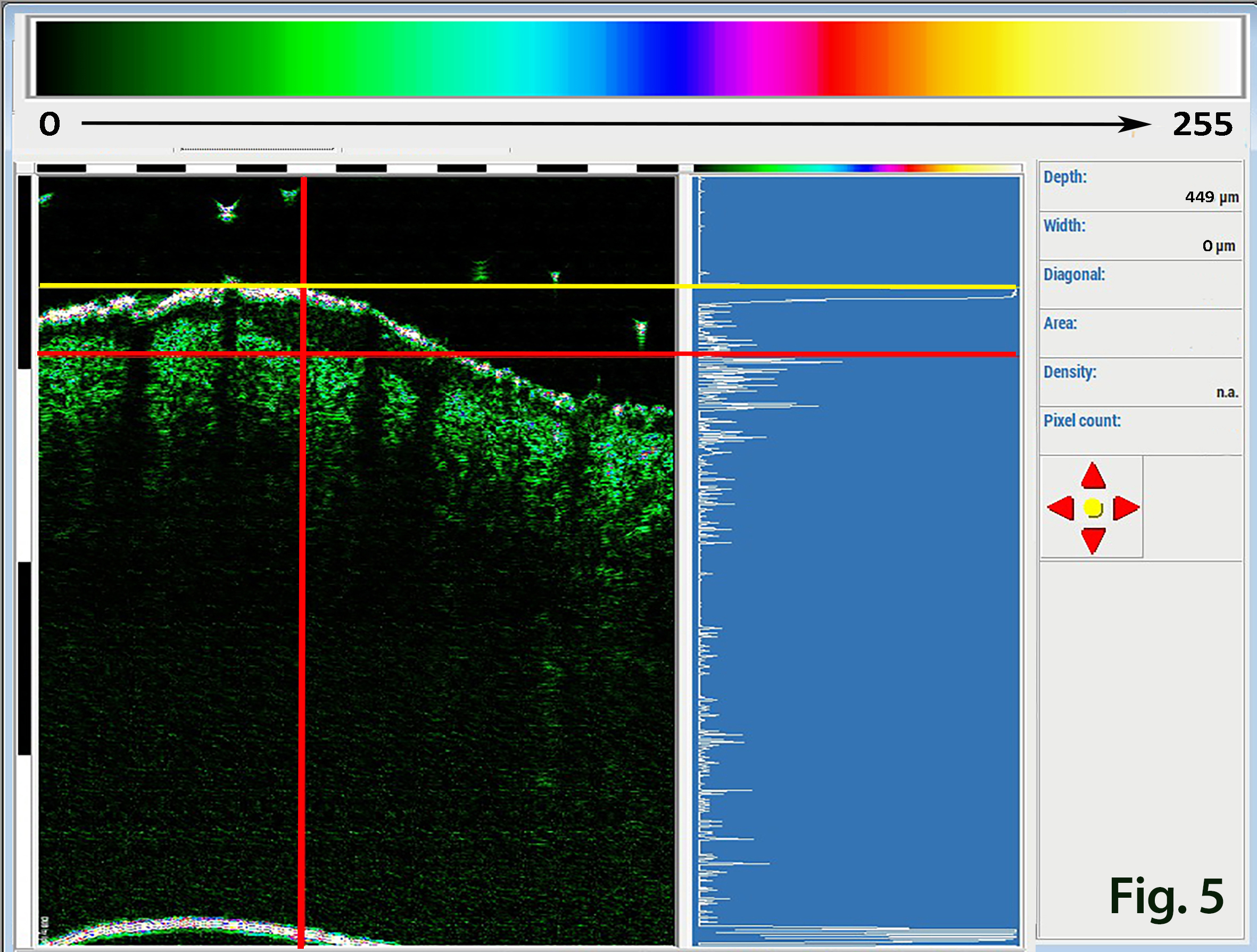The width and height of the screenshot is (1257, 952).
Task: Click the dashed horizontal ruler above the scan
Action: (357, 168)
